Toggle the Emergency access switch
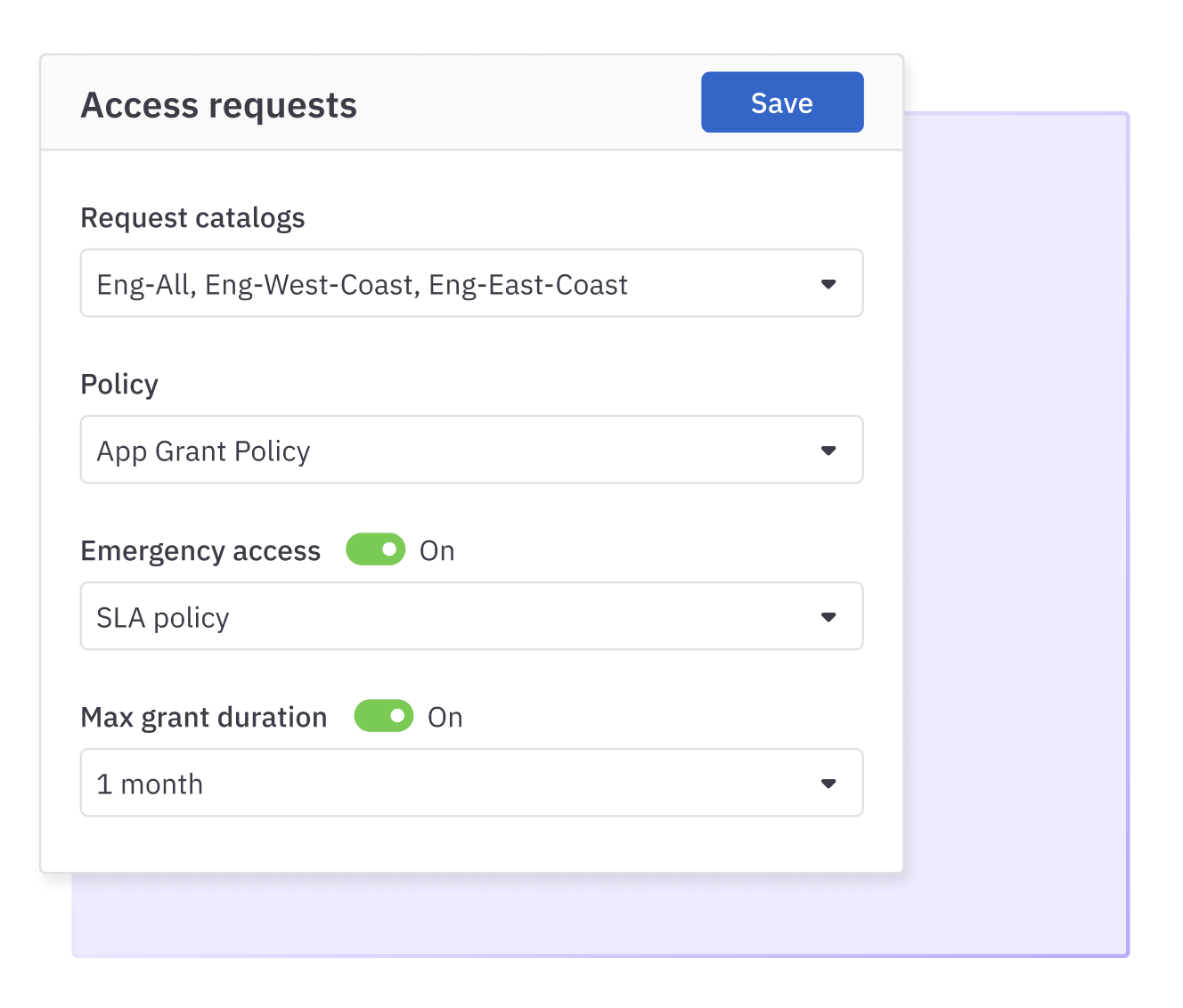Image resolution: width=1183 pixels, height=1008 pixels. click(376, 549)
